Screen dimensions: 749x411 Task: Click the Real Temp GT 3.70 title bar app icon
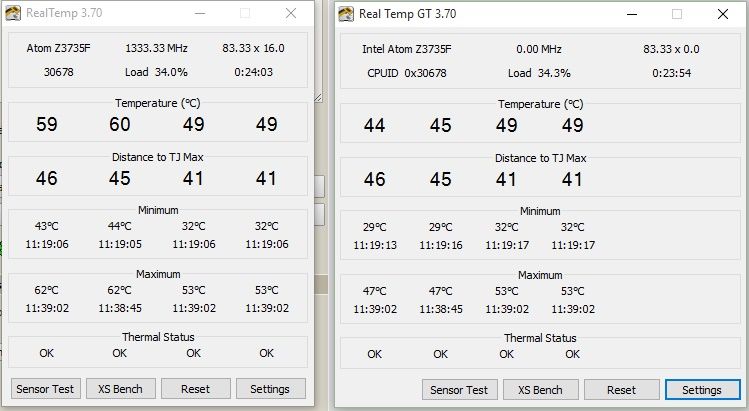point(346,14)
